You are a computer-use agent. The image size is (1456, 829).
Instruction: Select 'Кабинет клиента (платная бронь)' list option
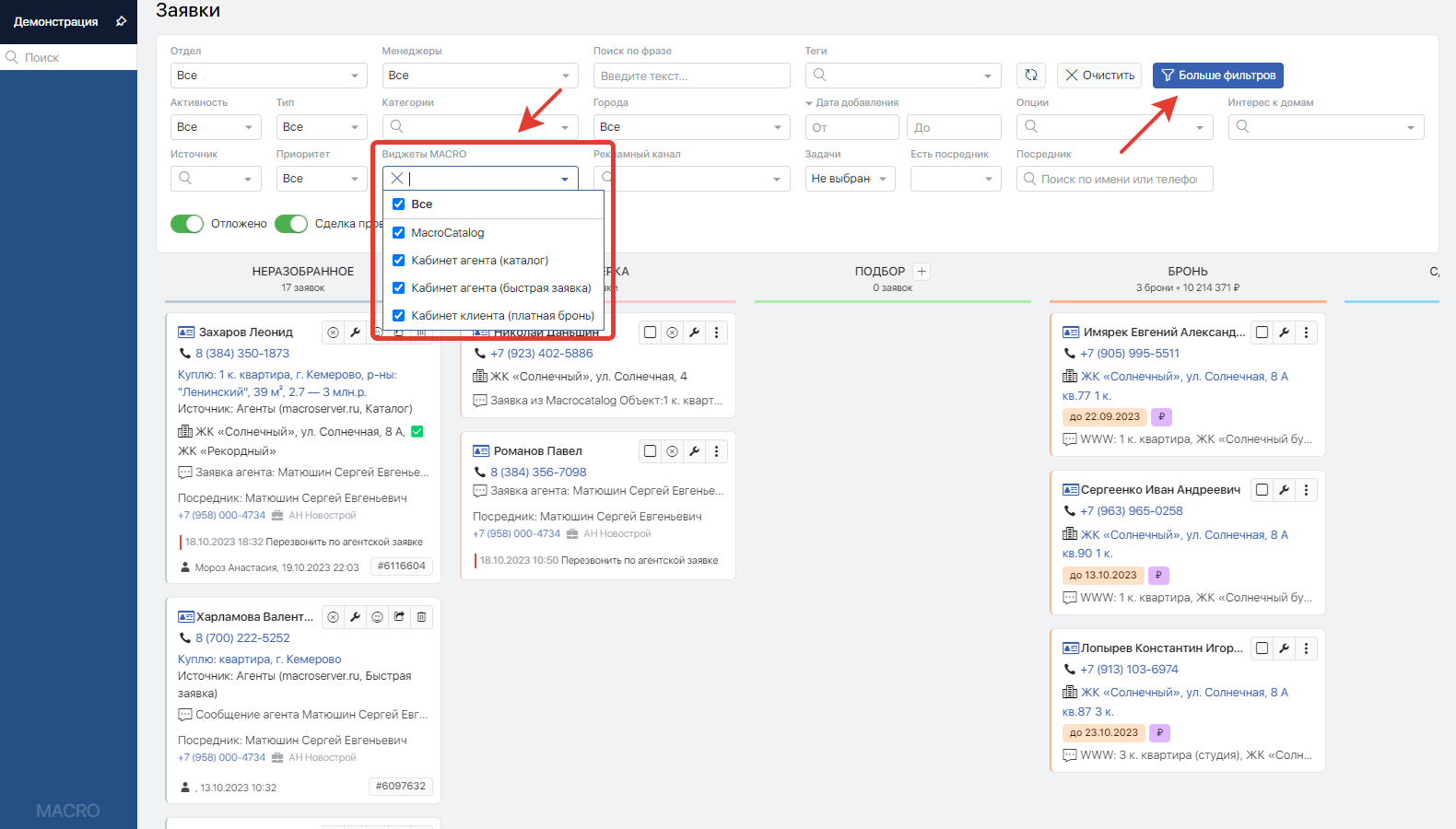(x=502, y=316)
